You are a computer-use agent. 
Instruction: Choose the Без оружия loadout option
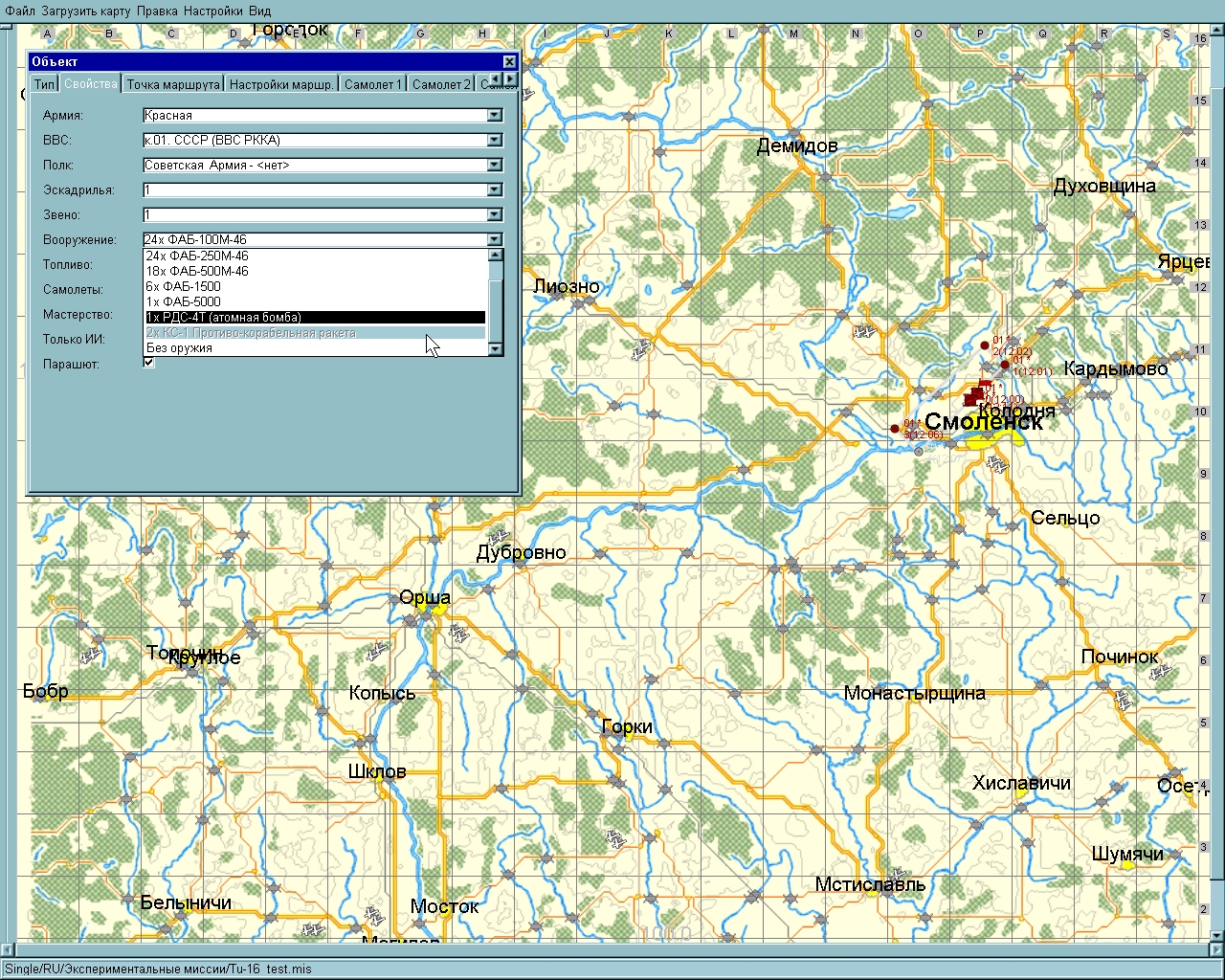pyautogui.click(x=180, y=348)
